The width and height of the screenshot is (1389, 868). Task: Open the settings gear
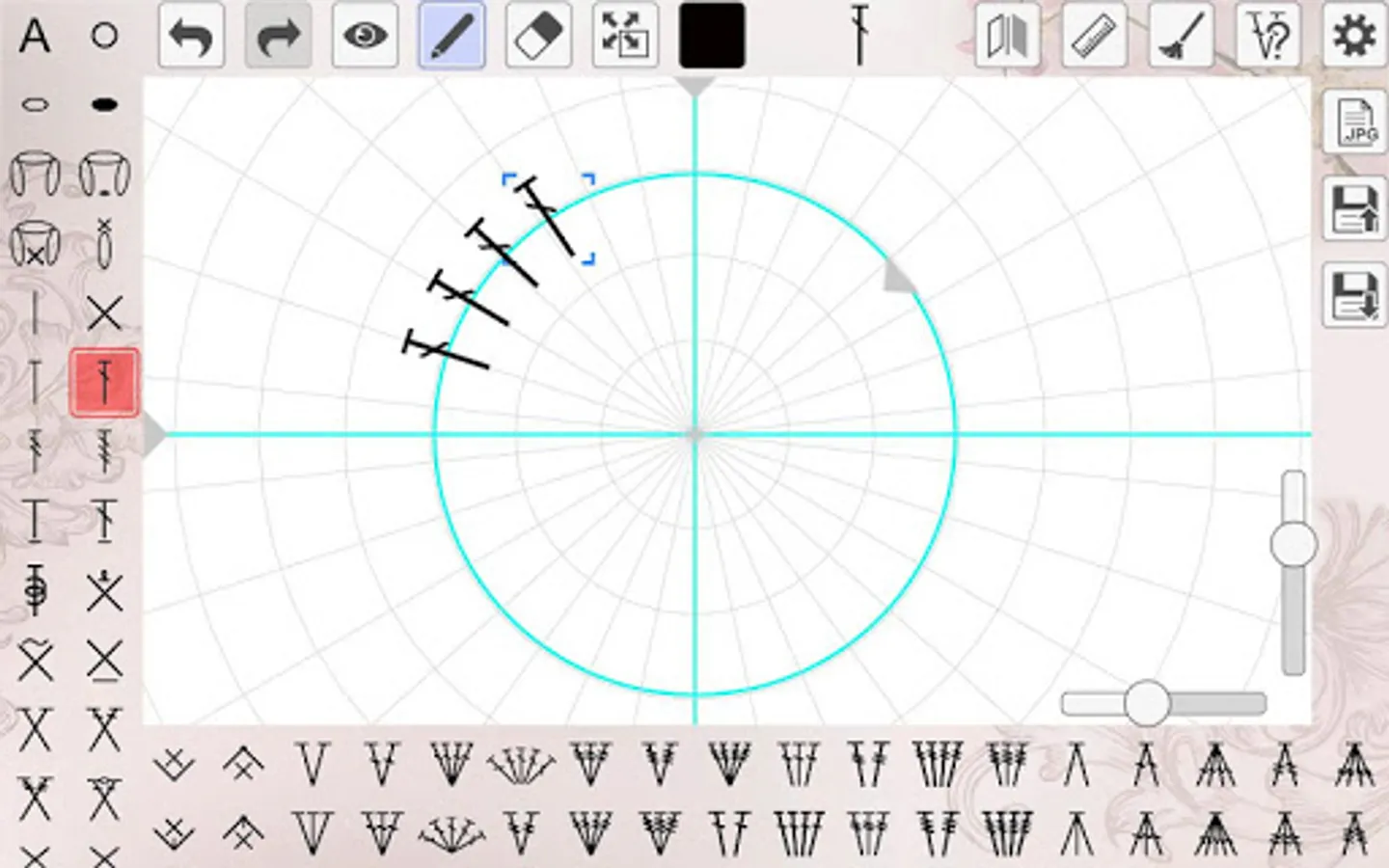(1353, 35)
